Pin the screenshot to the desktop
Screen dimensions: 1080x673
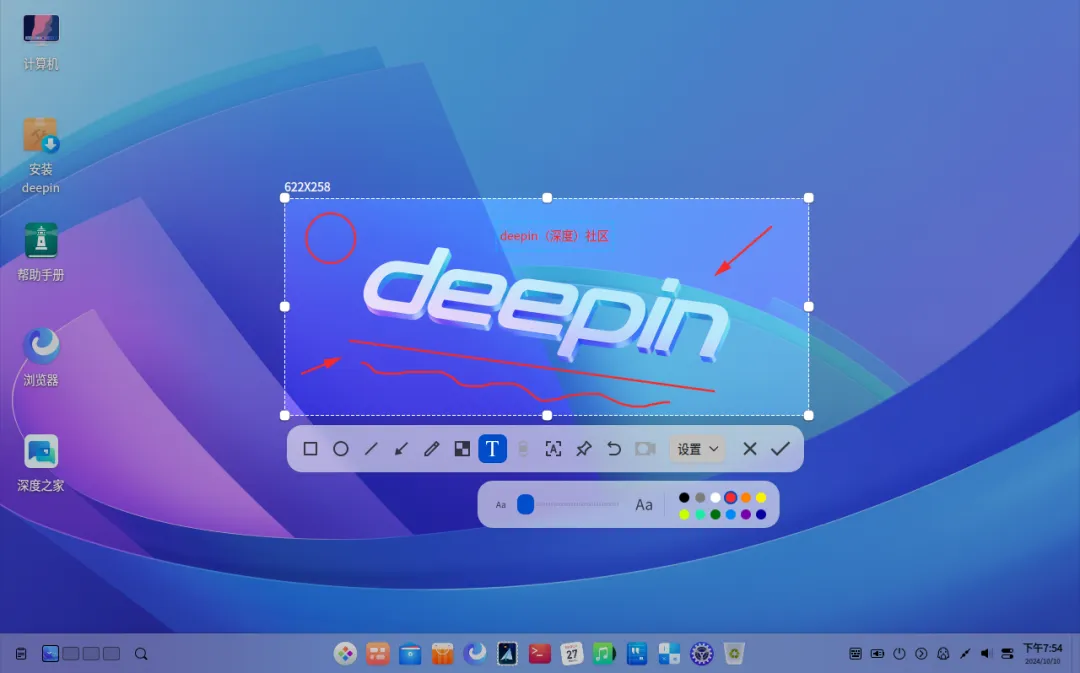click(x=583, y=449)
